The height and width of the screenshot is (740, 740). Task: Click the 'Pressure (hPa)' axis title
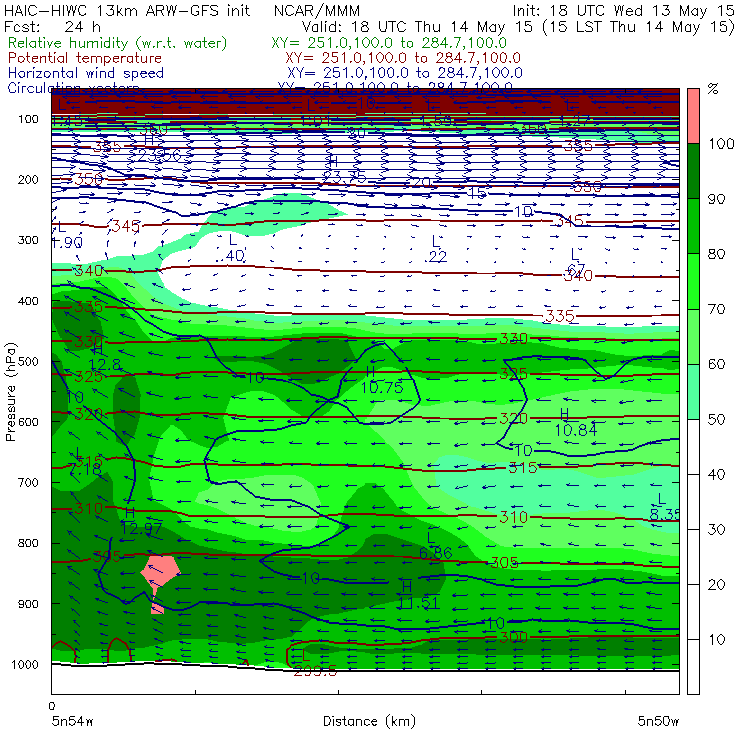click(x=10, y=392)
